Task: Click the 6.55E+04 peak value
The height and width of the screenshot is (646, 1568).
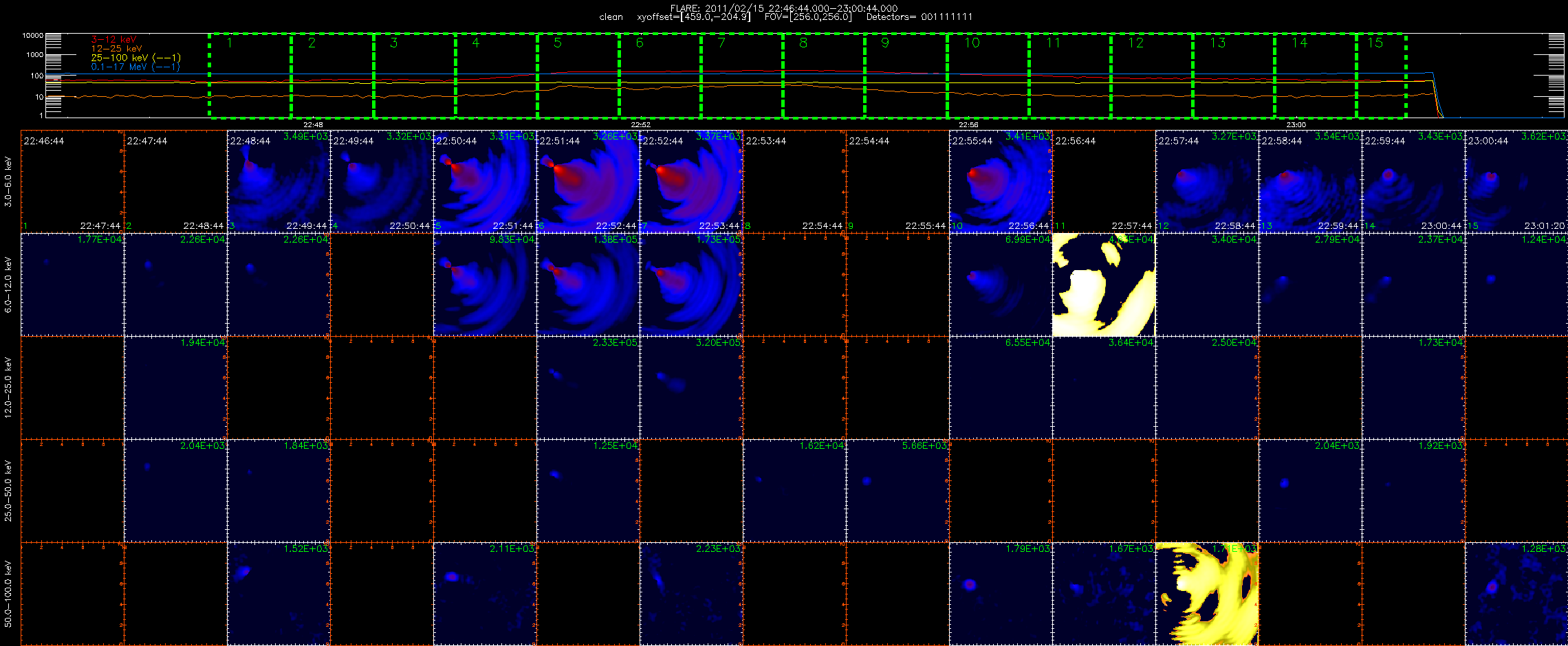Action: pyautogui.click(x=1029, y=342)
